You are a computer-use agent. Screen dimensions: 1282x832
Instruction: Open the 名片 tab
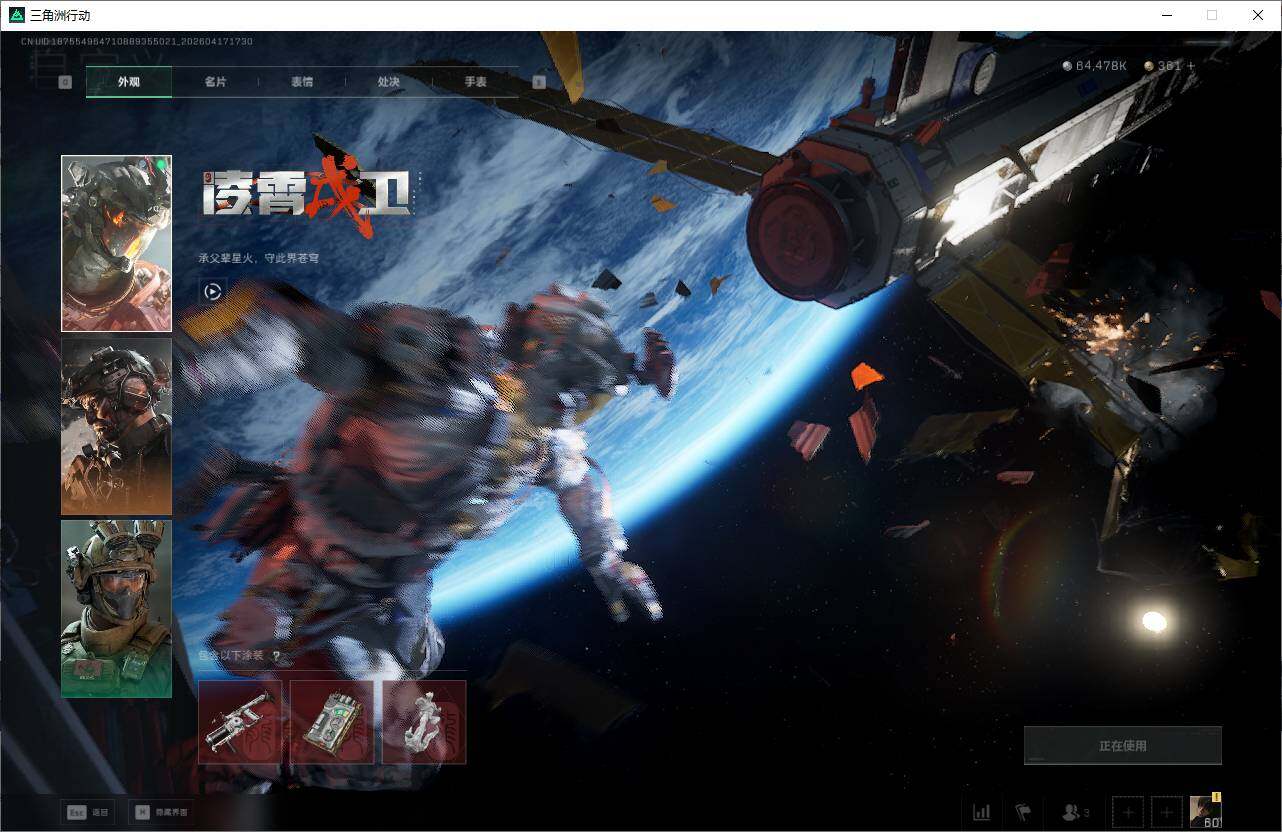coord(215,82)
